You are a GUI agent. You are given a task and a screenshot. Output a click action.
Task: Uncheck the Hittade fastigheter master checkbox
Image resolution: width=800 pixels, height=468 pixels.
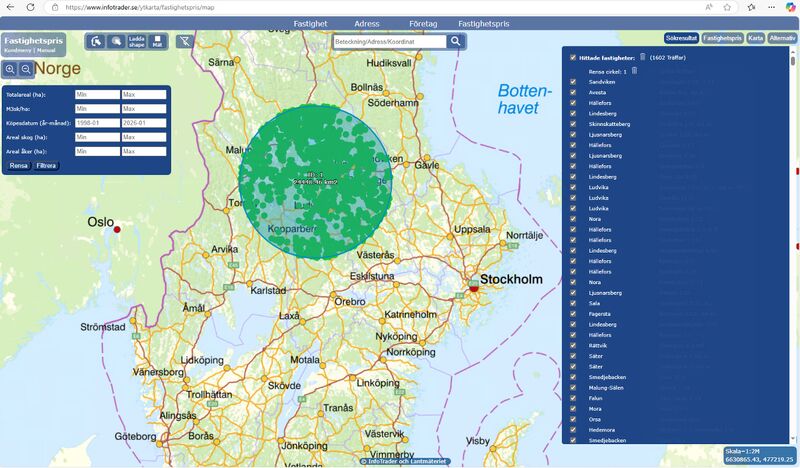pyautogui.click(x=572, y=58)
